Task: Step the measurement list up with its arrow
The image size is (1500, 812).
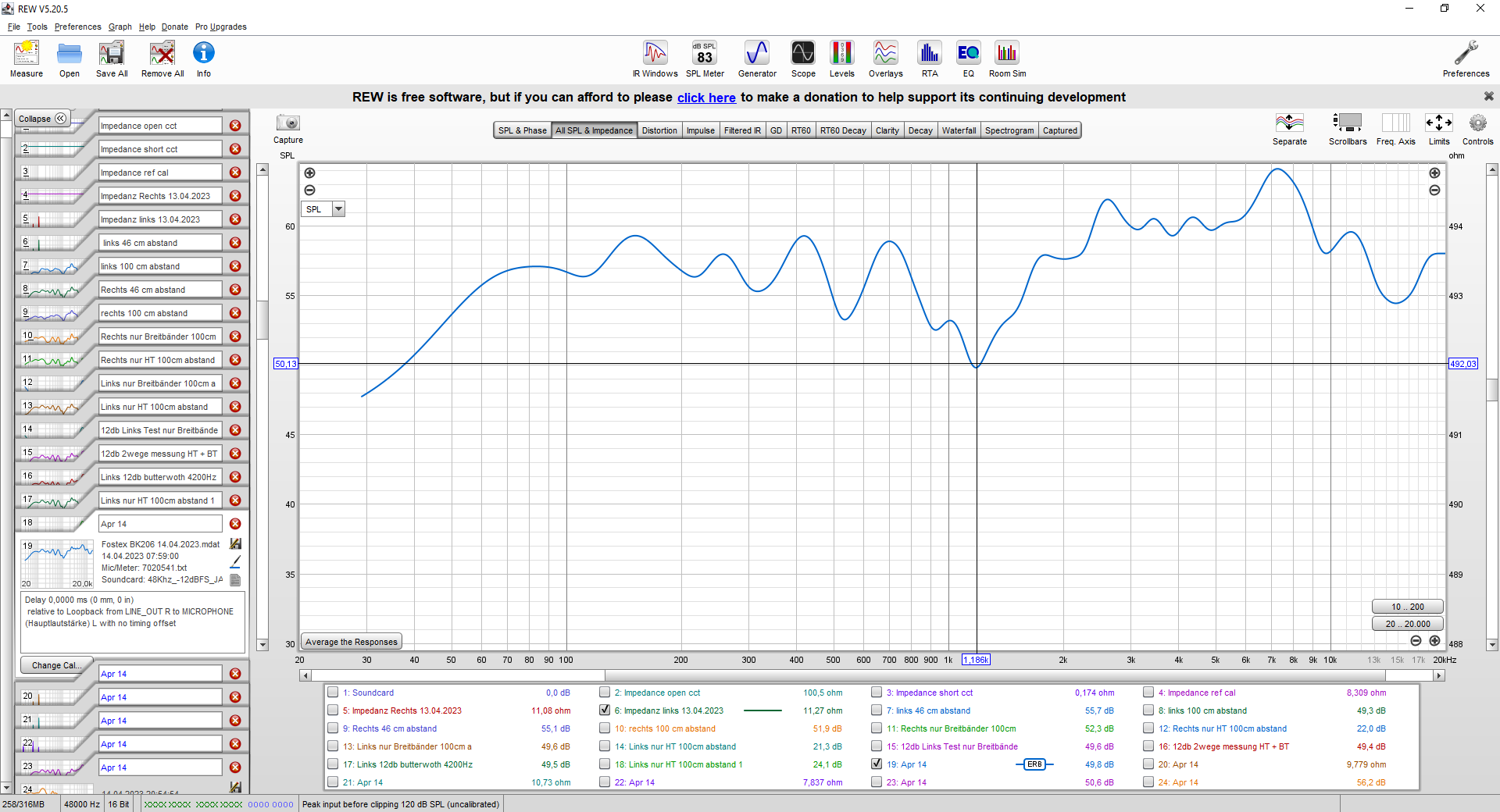Action: (x=6, y=116)
